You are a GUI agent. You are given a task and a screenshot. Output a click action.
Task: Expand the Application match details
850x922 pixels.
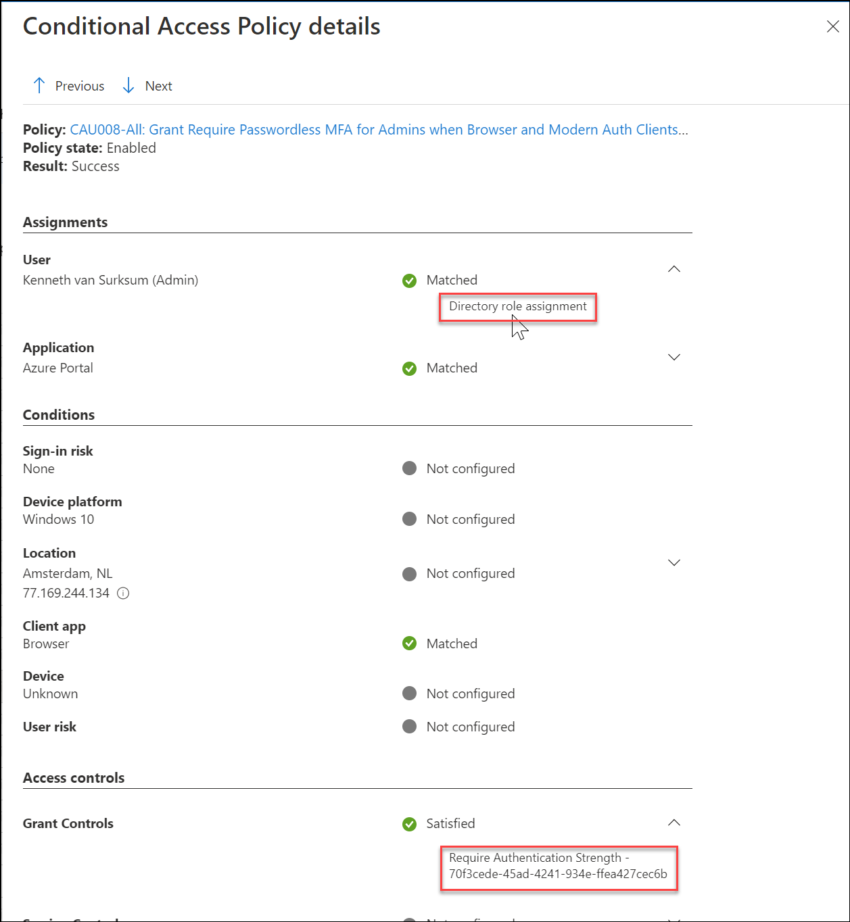[674, 357]
